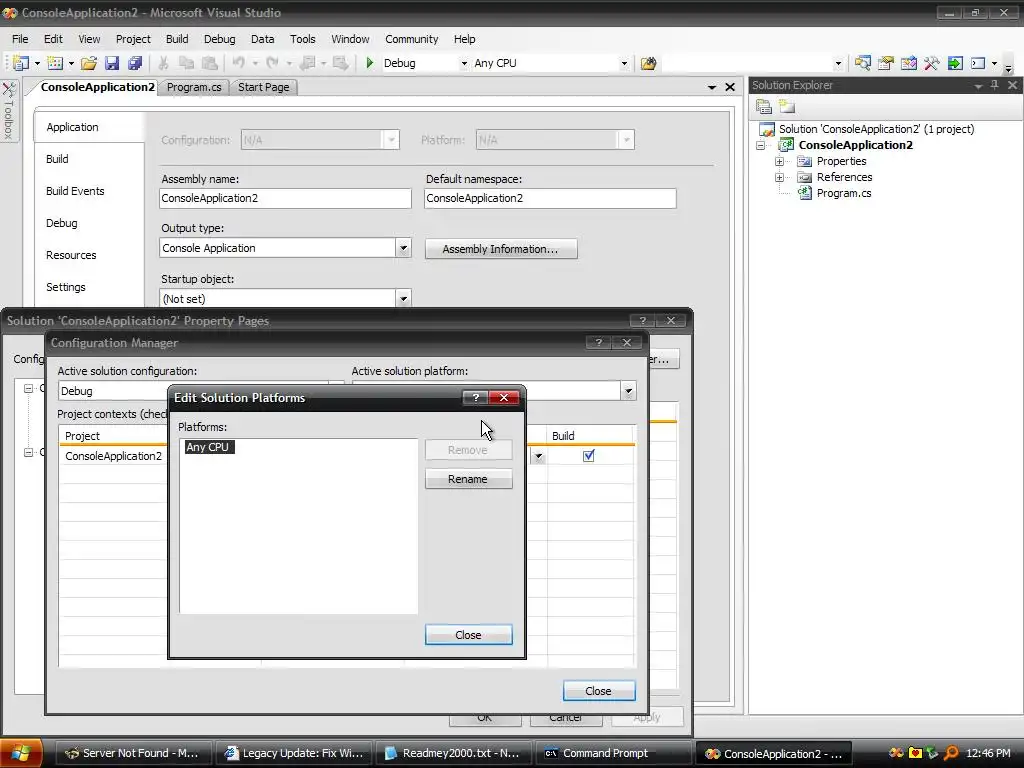Image resolution: width=1024 pixels, height=768 pixels.
Task: Open the Object Browser toolbar icon
Action: coord(908,63)
